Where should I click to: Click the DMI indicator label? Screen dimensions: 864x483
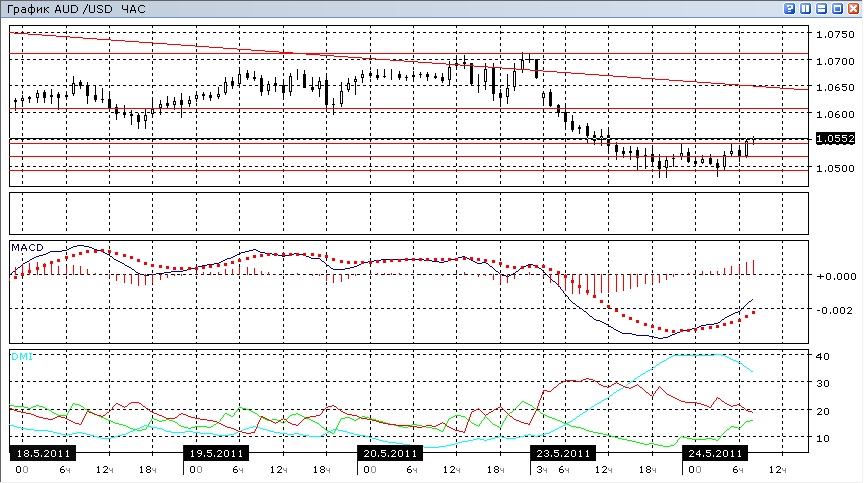tap(22, 357)
